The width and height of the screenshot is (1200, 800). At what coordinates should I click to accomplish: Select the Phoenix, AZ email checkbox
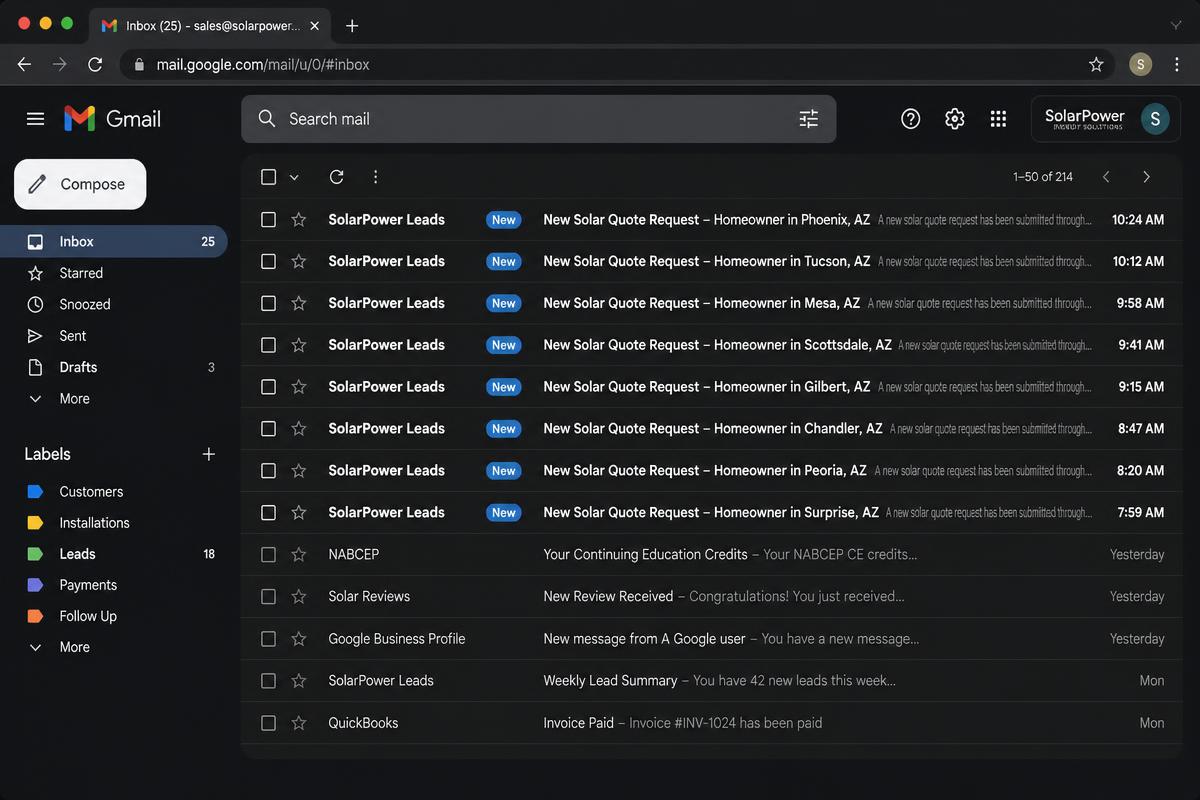pyautogui.click(x=268, y=220)
